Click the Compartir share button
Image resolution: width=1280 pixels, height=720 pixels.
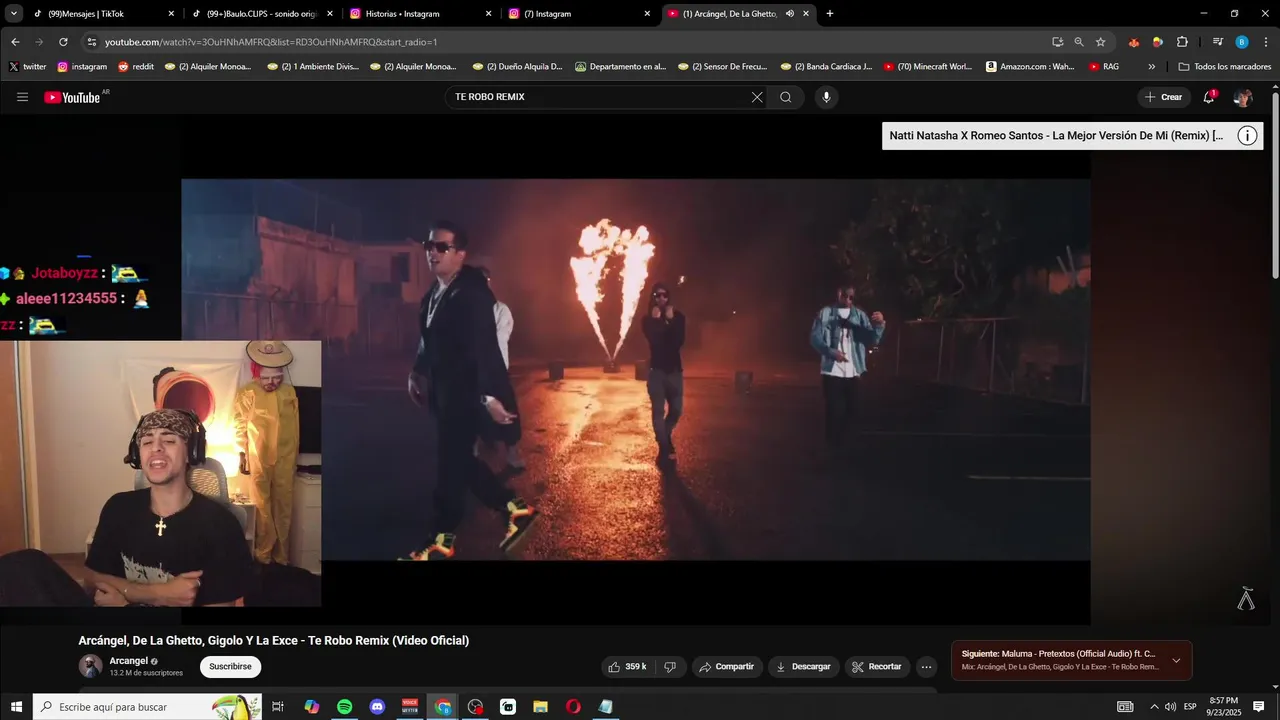click(726, 667)
